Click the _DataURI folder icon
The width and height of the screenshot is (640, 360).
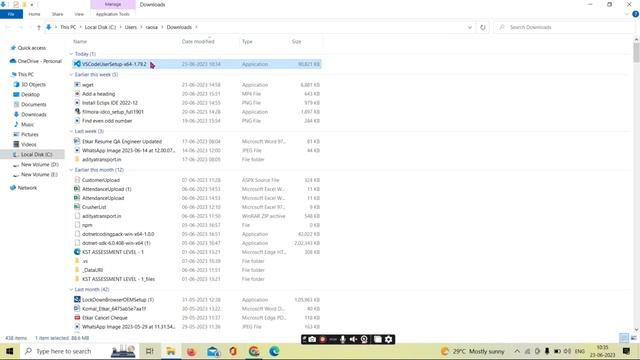(77, 270)
